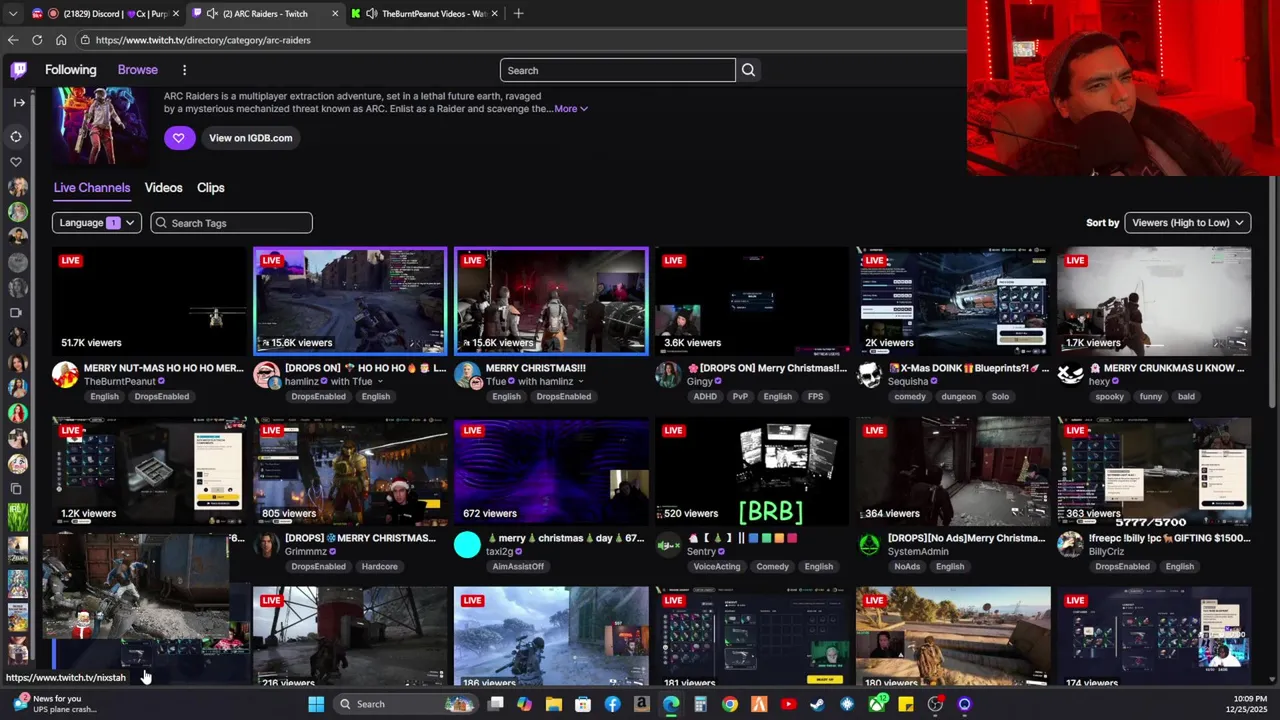The height and width of the screenshot is (720, 1280).
Task: Click TheBurntPeanut avatar icon
Action: point(65,376)
